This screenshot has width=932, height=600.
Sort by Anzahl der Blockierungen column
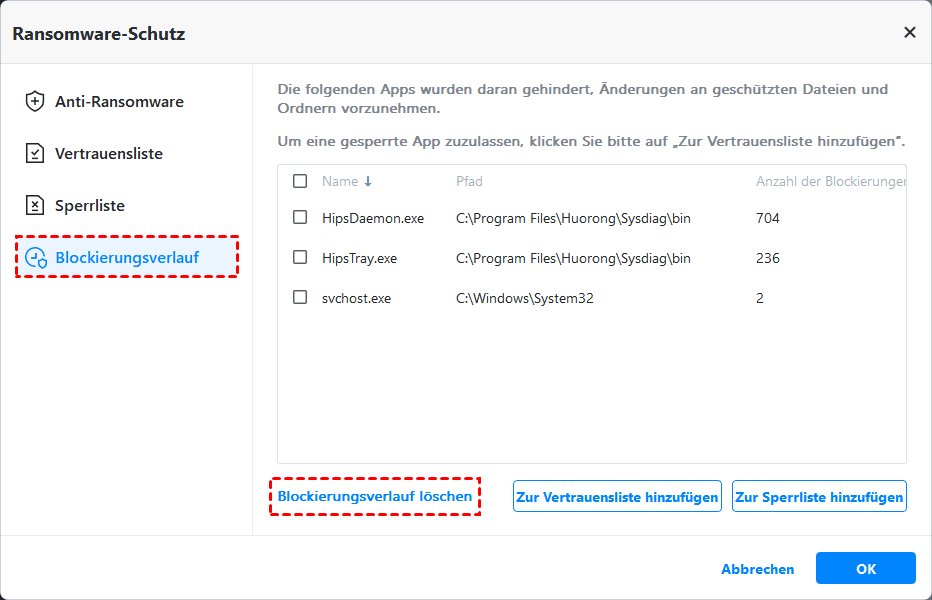coord(830,182)
